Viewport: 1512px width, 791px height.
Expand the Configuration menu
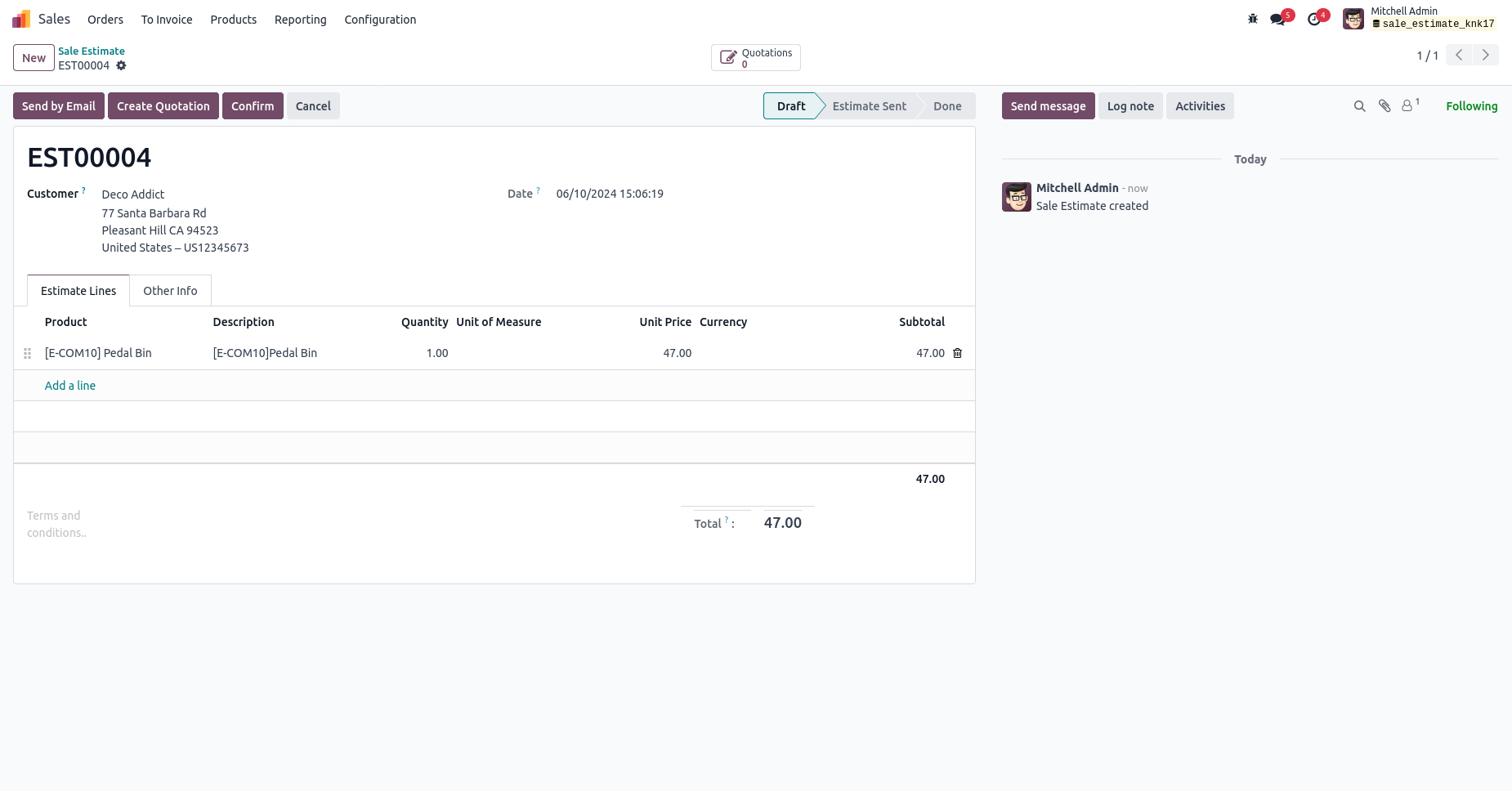tap(380, 20)
